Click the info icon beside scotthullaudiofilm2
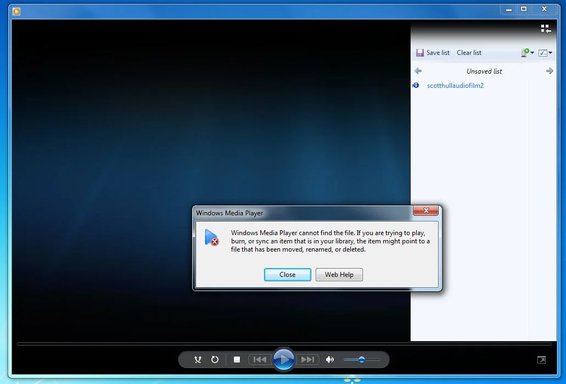The height and width of the screenshot is (384, 566). point(416,86)
